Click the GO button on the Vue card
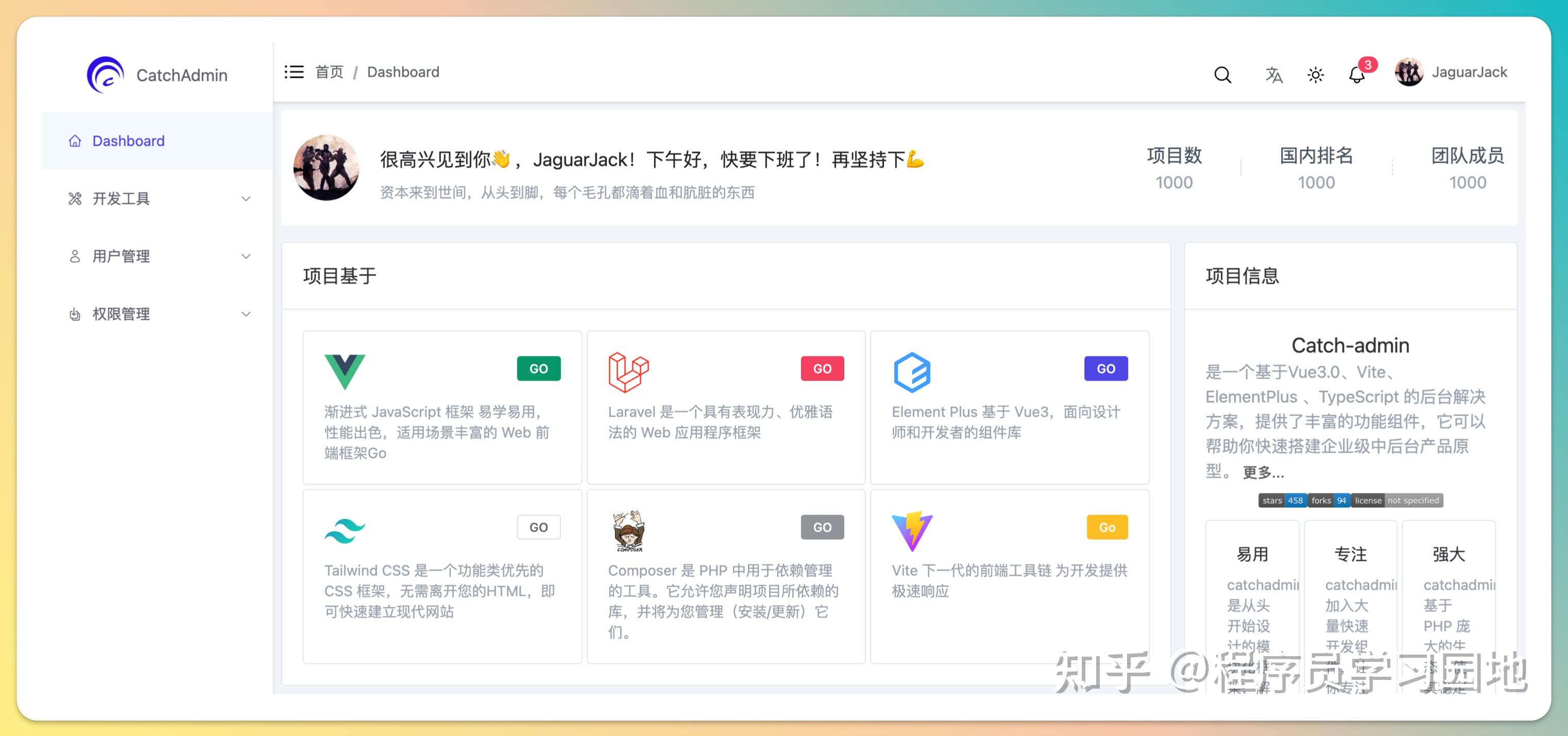1568x736 pixels. [x=538, y=368]
